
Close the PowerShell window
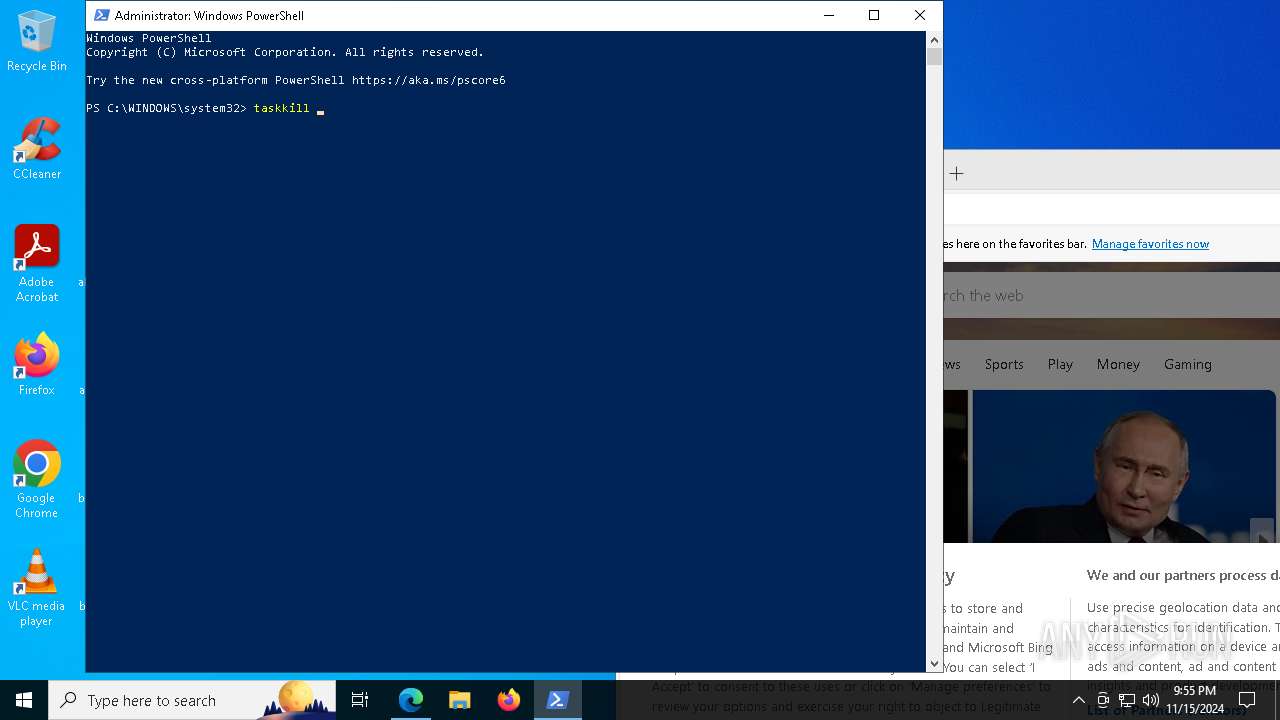920,15
